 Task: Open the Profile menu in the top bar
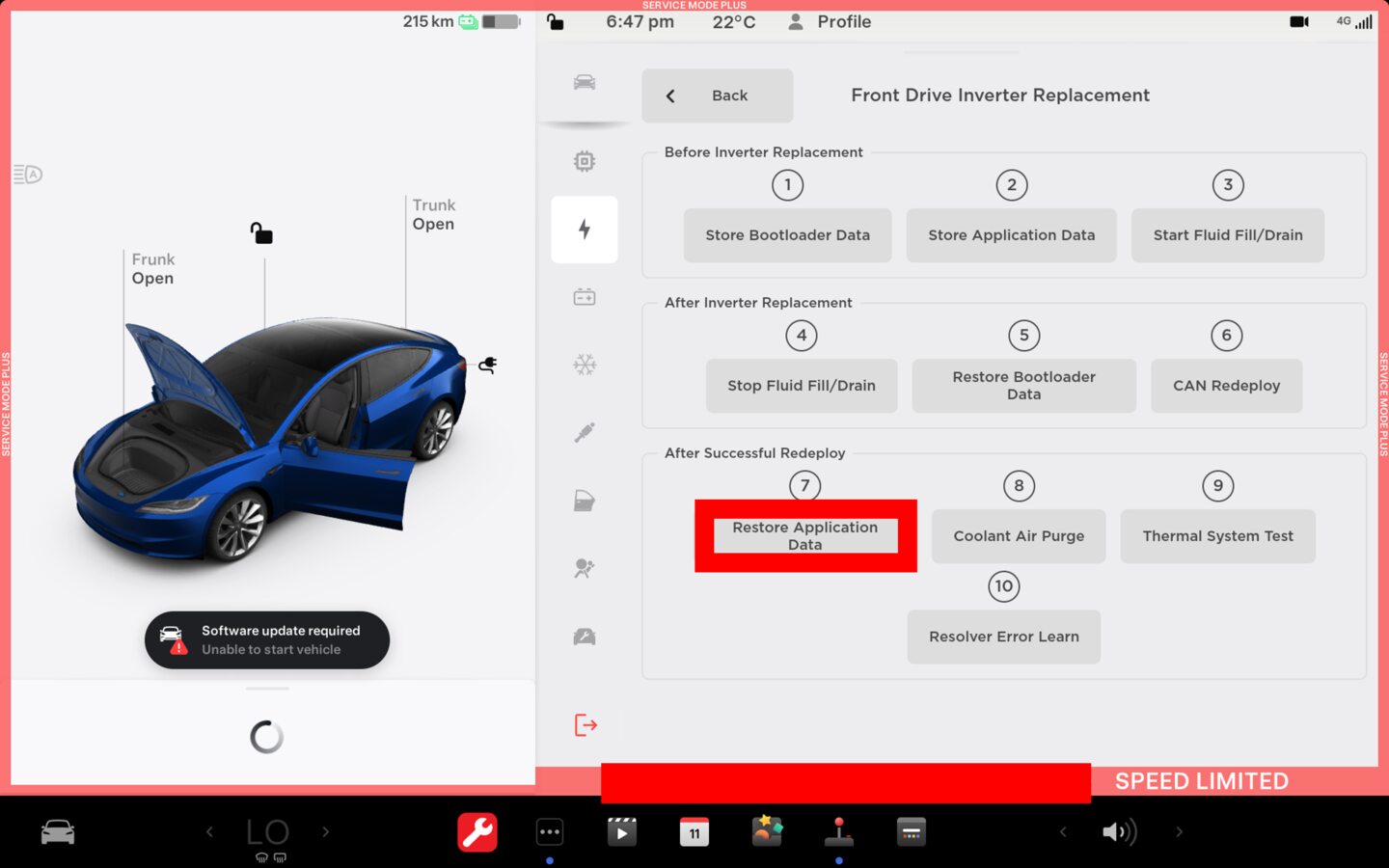click(830, 21)
